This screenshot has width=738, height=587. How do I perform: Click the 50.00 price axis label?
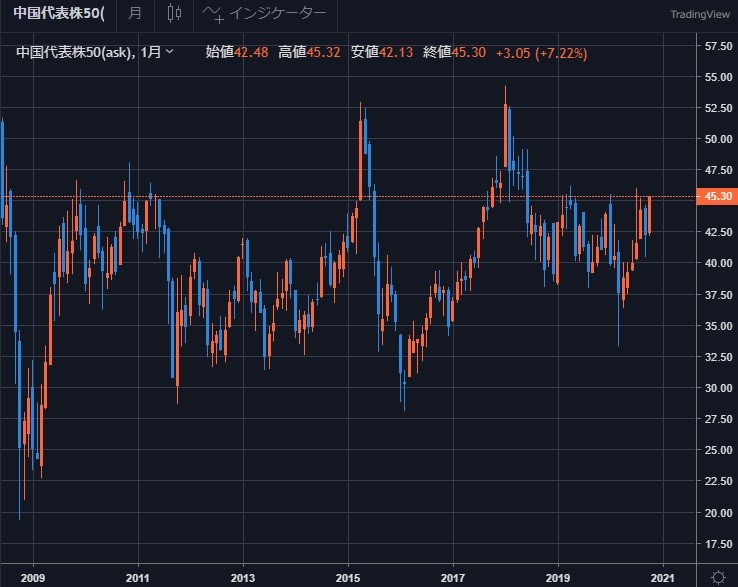718,139
